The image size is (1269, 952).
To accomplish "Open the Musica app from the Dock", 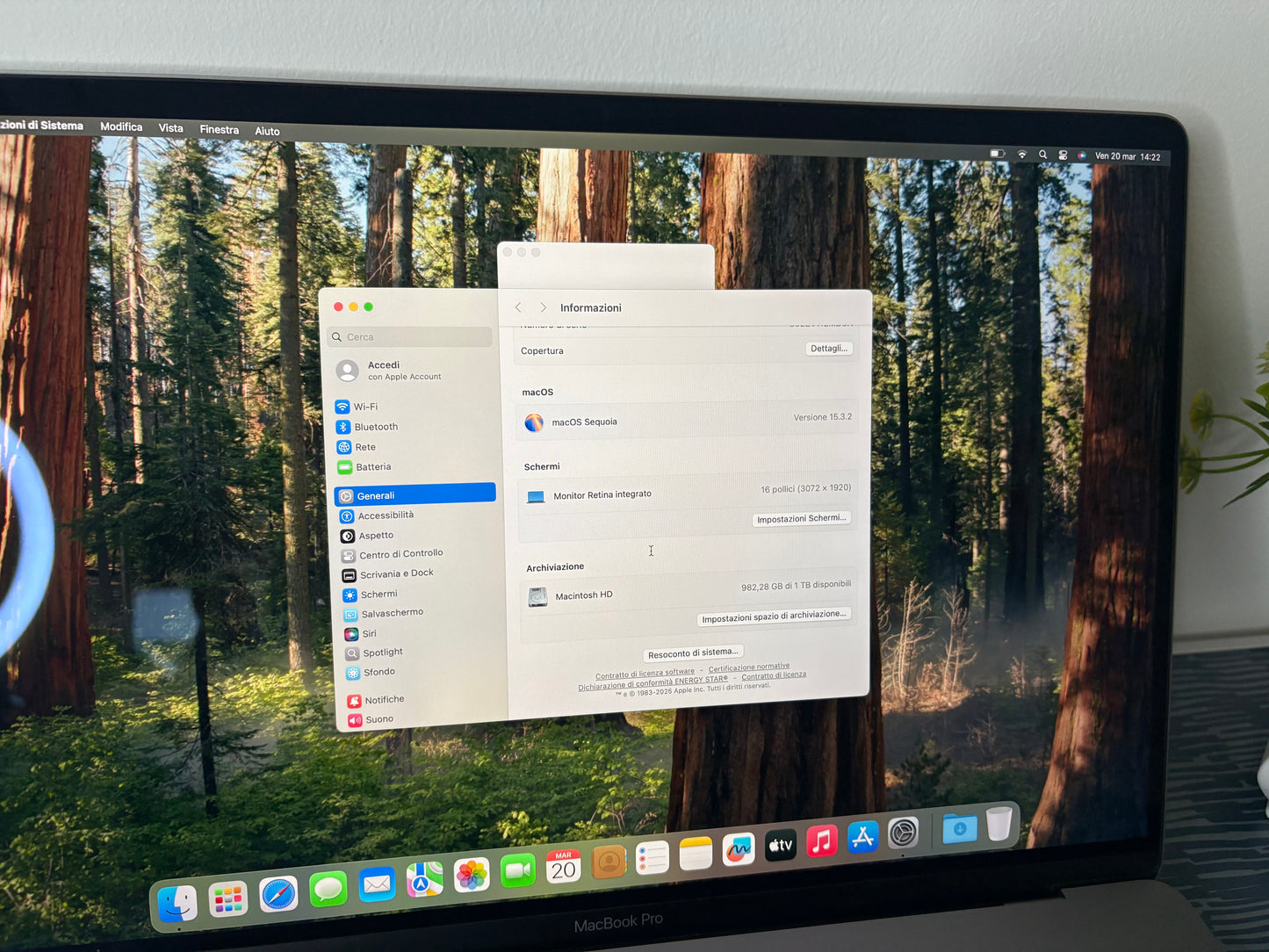I will (822, 841).
